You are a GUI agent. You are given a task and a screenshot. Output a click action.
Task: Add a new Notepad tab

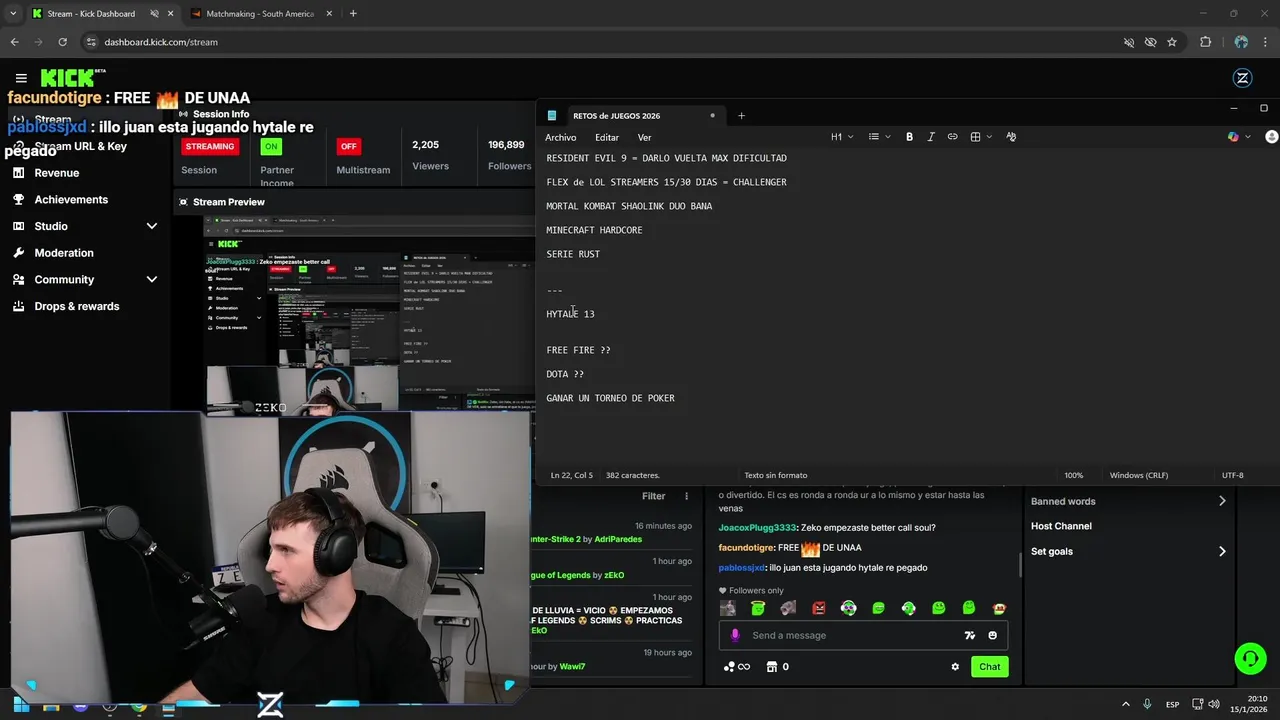[741, 115]
